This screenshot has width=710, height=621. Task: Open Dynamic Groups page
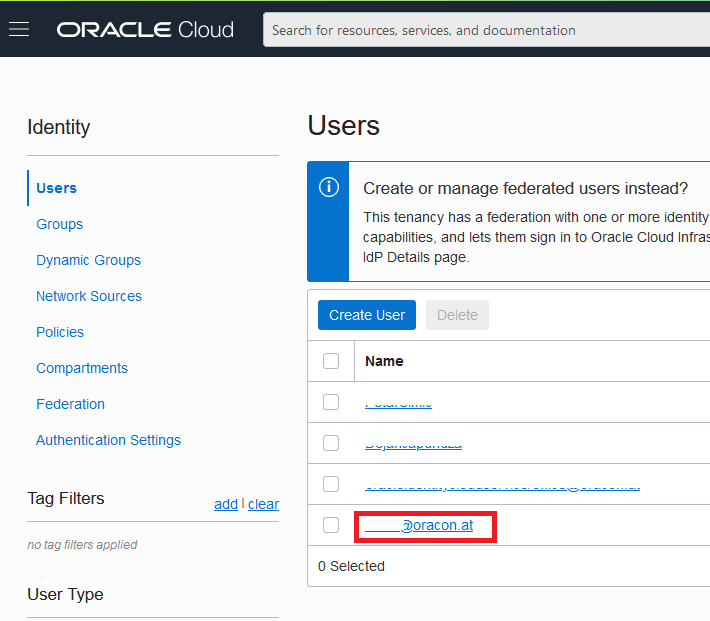click(88, 260)
